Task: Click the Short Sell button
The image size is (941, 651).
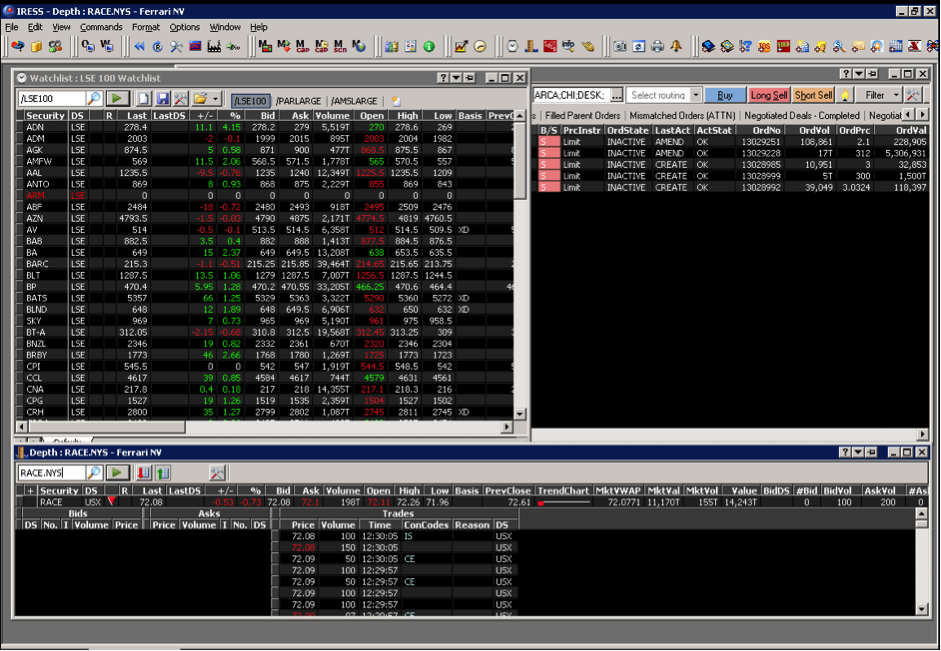Action: 813,95
